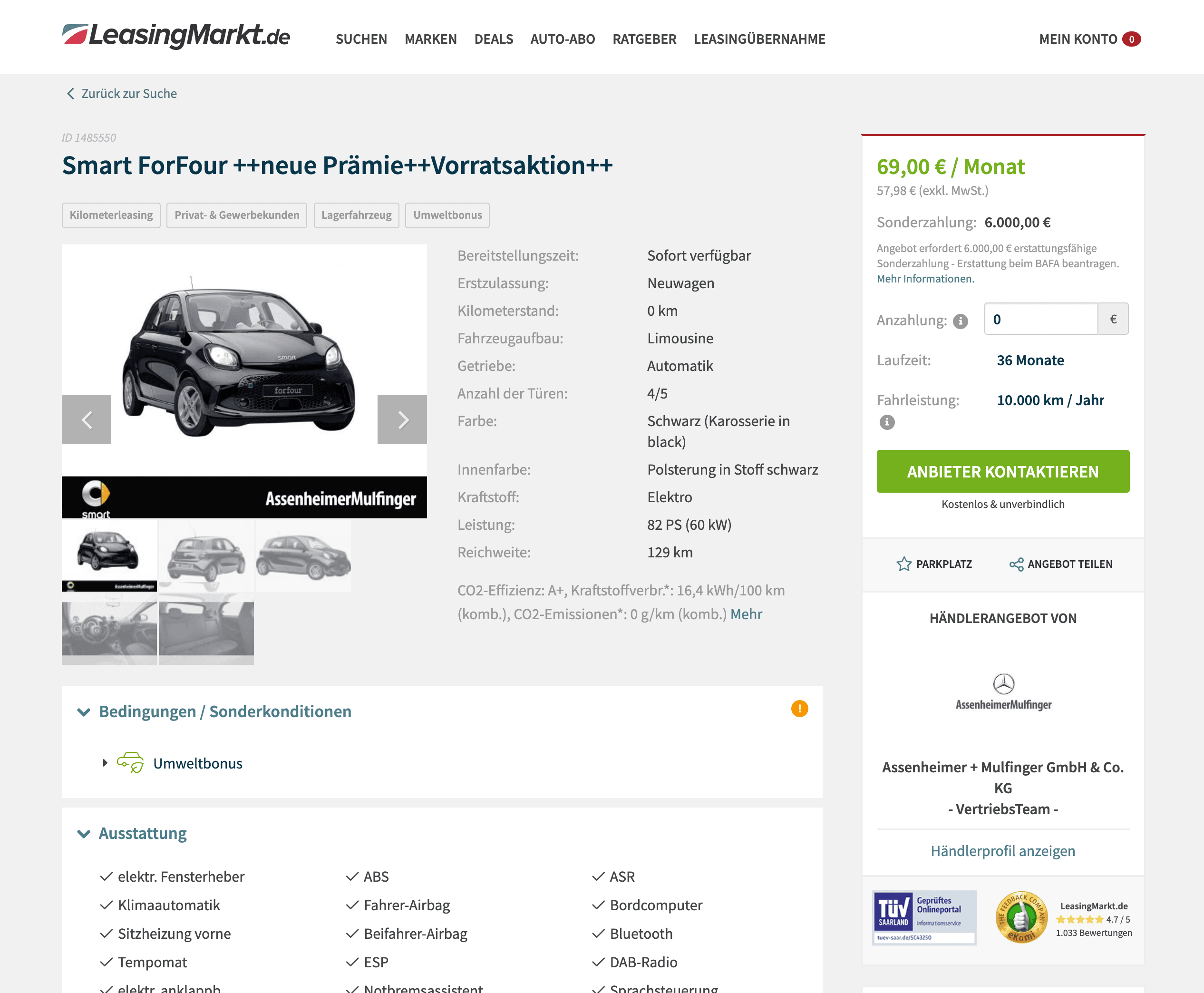Image resolution: width=1204 pixels, height=993 pixels.
Task: Click ANBIETER KONTAKTIEREN button
Action: click(x=1003, y=471)
